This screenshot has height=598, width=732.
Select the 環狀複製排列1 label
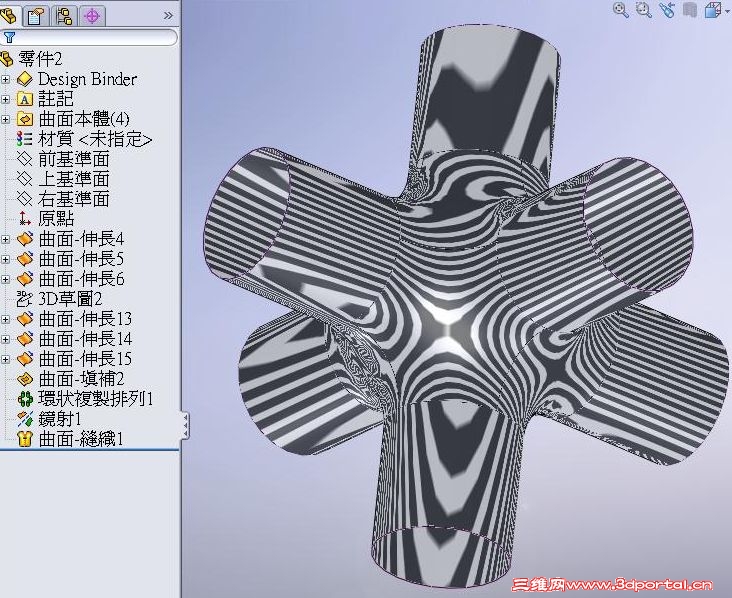click(x=96, y=399)
